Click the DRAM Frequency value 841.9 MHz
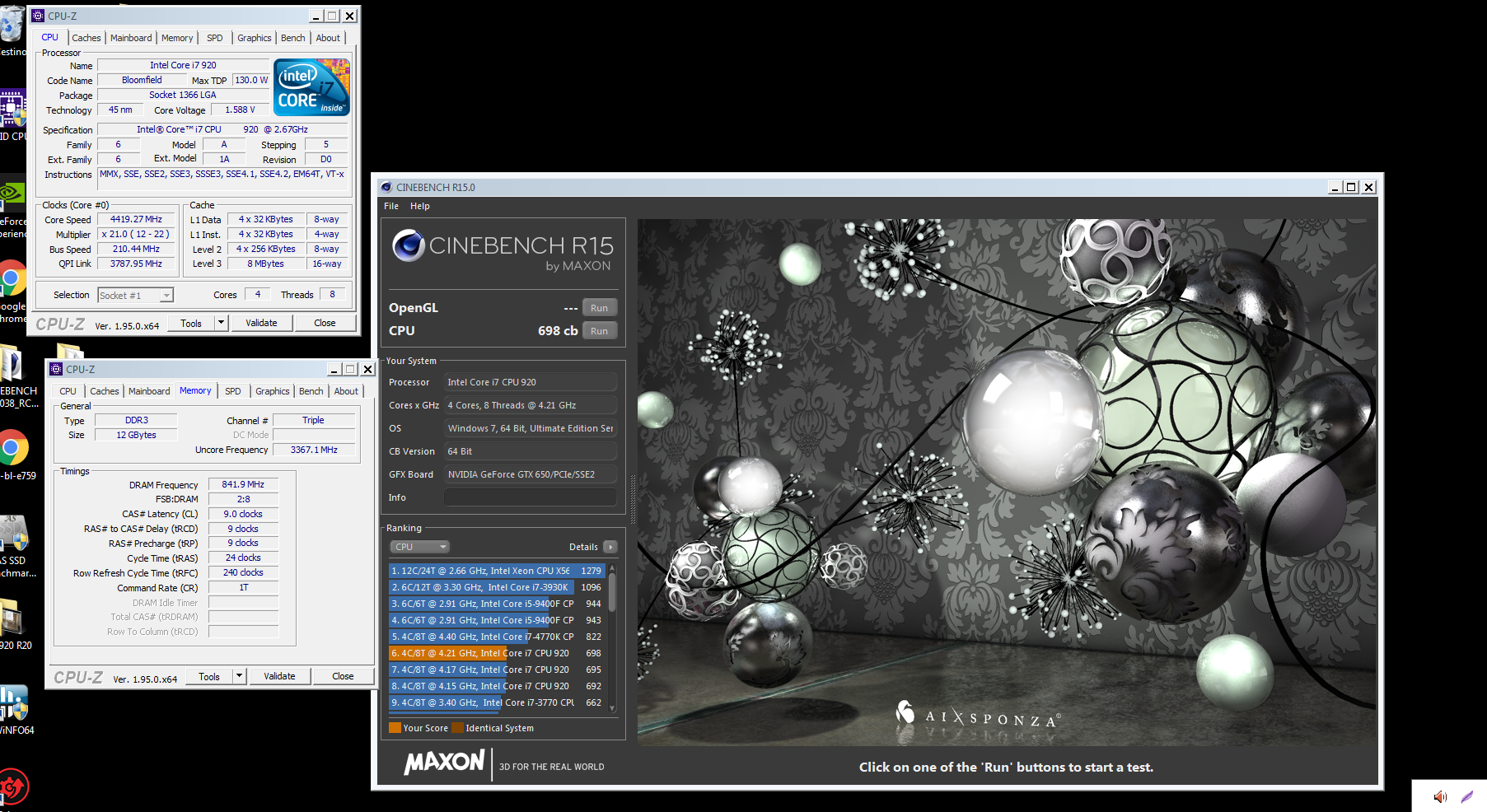 (243, 484)
